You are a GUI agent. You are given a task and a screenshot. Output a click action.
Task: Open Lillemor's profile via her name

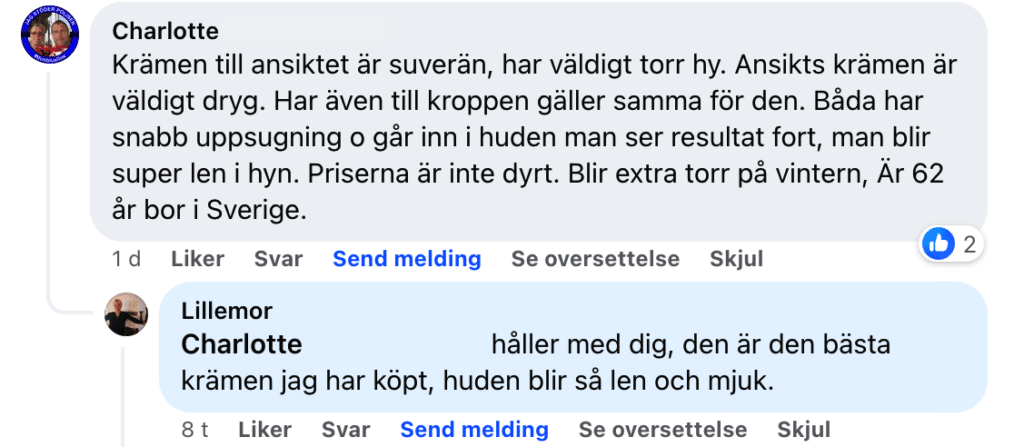coord(227,311)
